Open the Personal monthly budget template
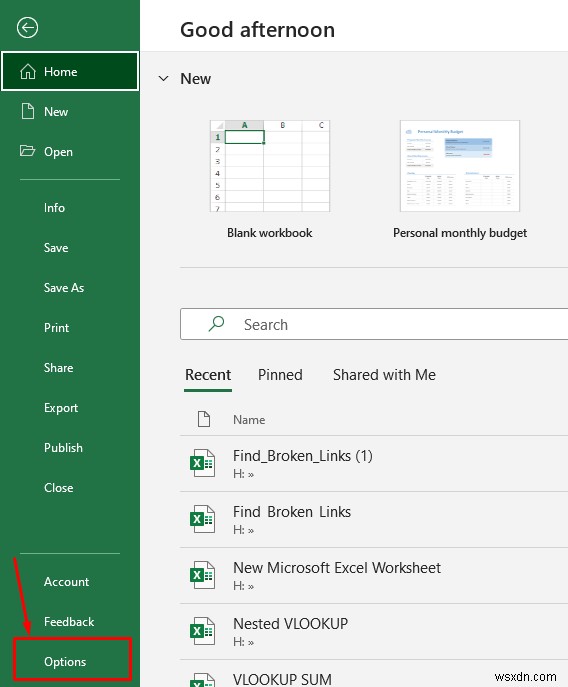The width and height of the screenshot is (568, 687). click(460, 166)
